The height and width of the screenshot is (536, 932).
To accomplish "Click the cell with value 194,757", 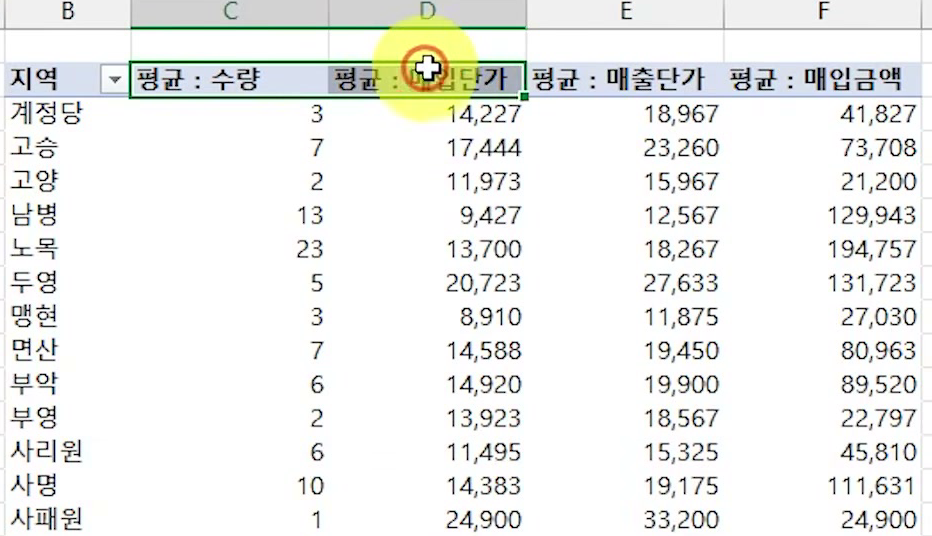I will tap(823, 248).
